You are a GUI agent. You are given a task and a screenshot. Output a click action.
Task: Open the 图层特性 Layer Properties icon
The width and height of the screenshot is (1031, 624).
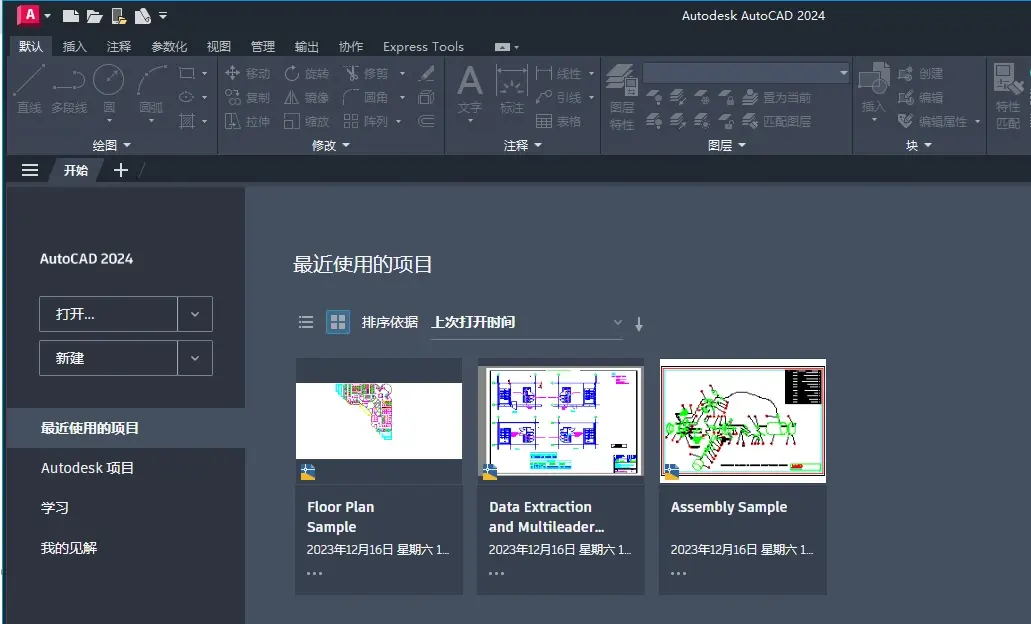pyautogui.click(x=621, y=97)
